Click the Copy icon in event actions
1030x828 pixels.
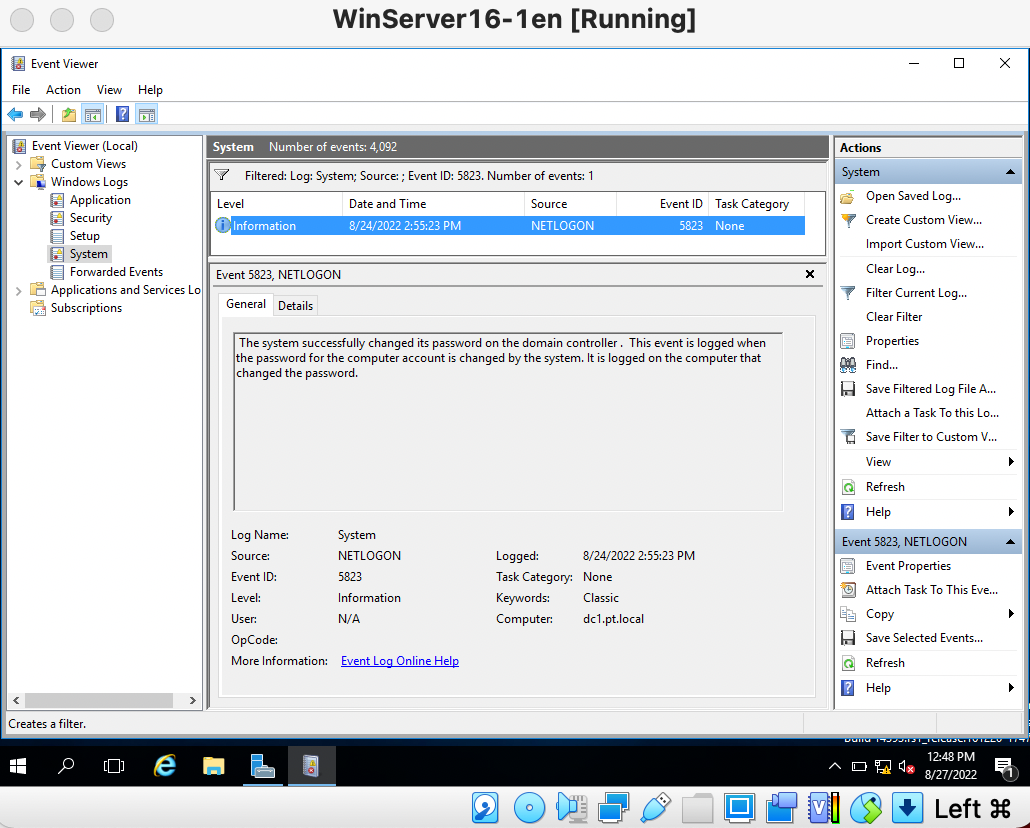pos(848,614)
